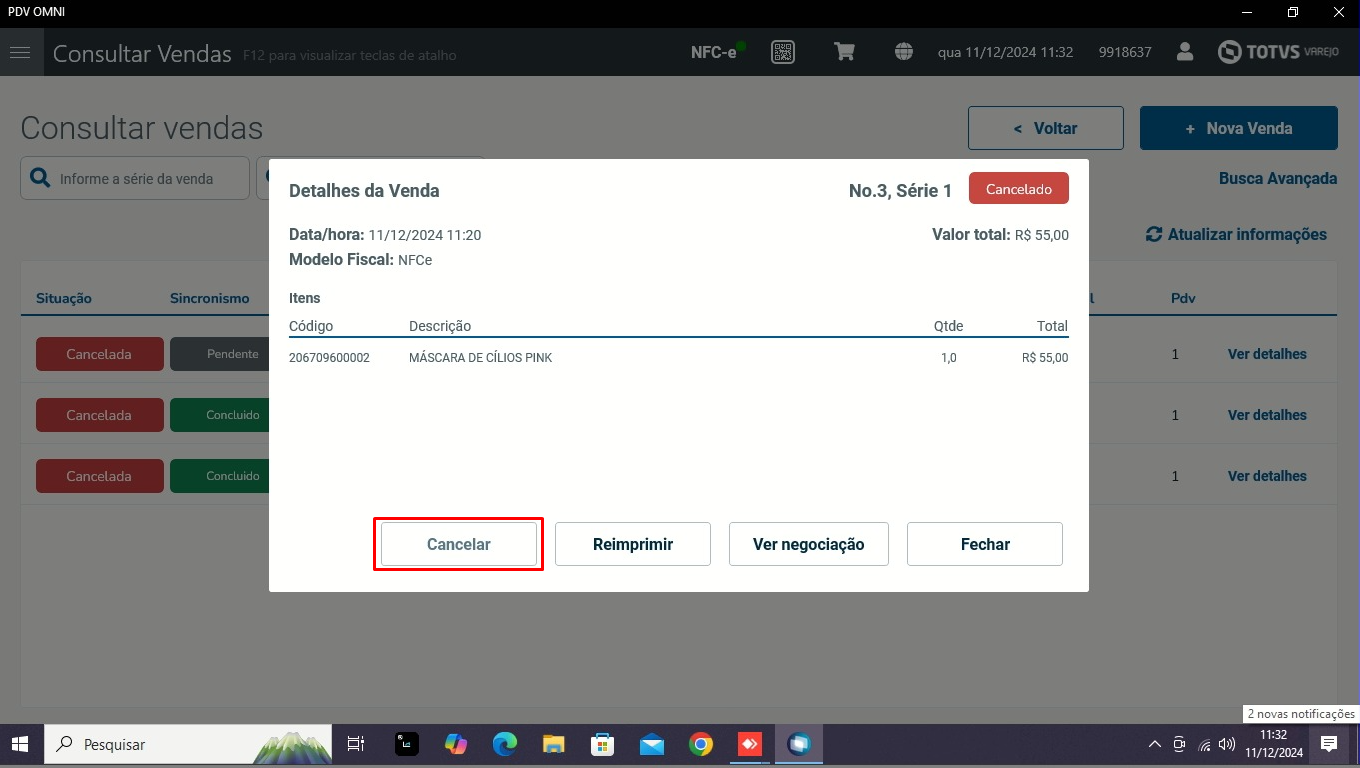Launch Google Chrome from taskbar

pyautogui.click(x=701, y=744)
